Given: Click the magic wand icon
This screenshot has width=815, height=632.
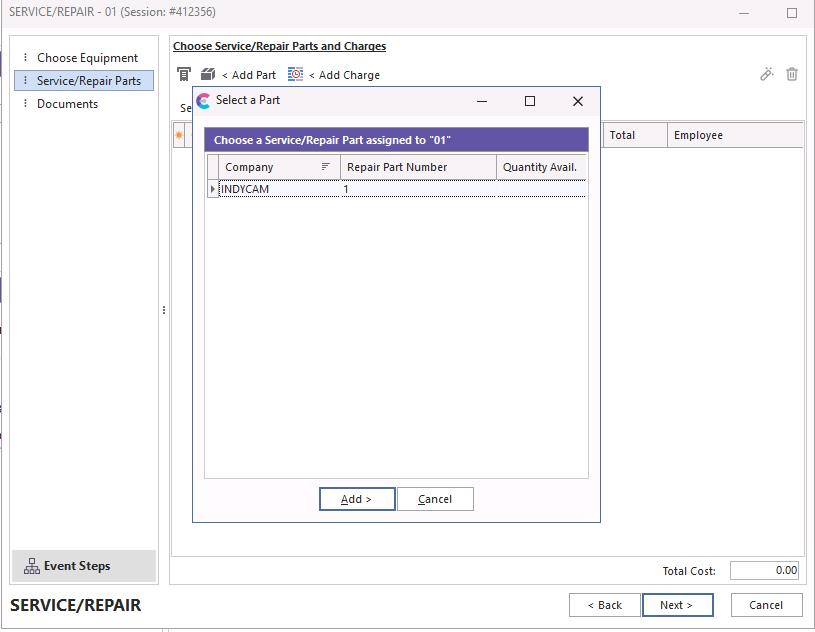Looking at the screenshot, I should 767,74.
